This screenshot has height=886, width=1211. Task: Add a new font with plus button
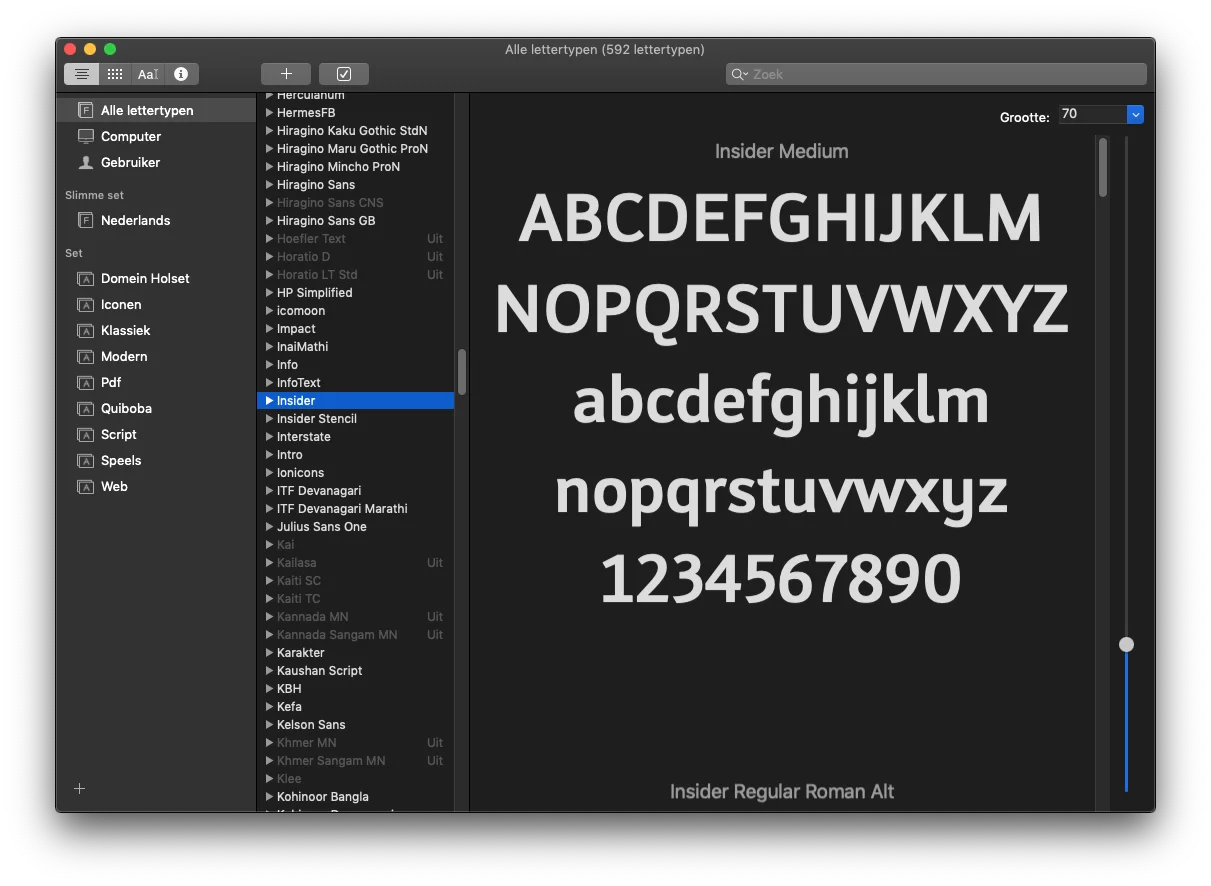(286, 74)
